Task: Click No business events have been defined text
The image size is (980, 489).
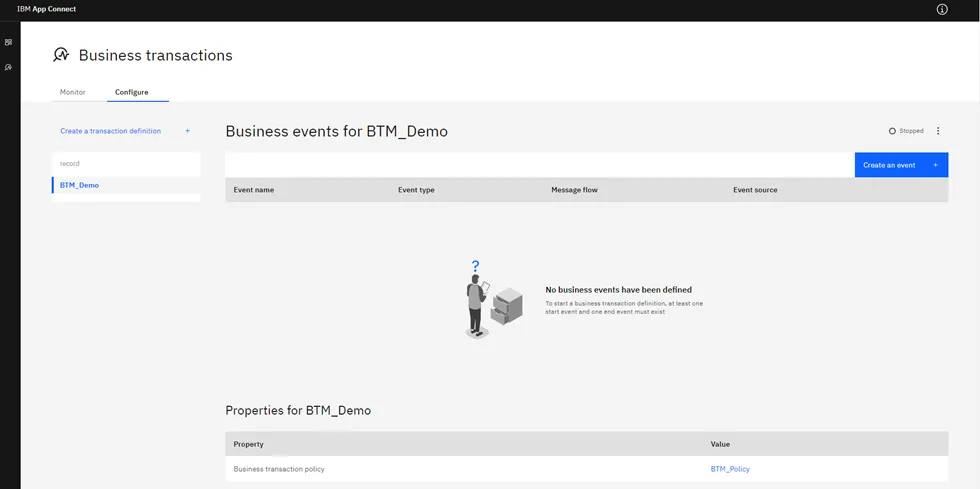Action: tap(619, 290)
